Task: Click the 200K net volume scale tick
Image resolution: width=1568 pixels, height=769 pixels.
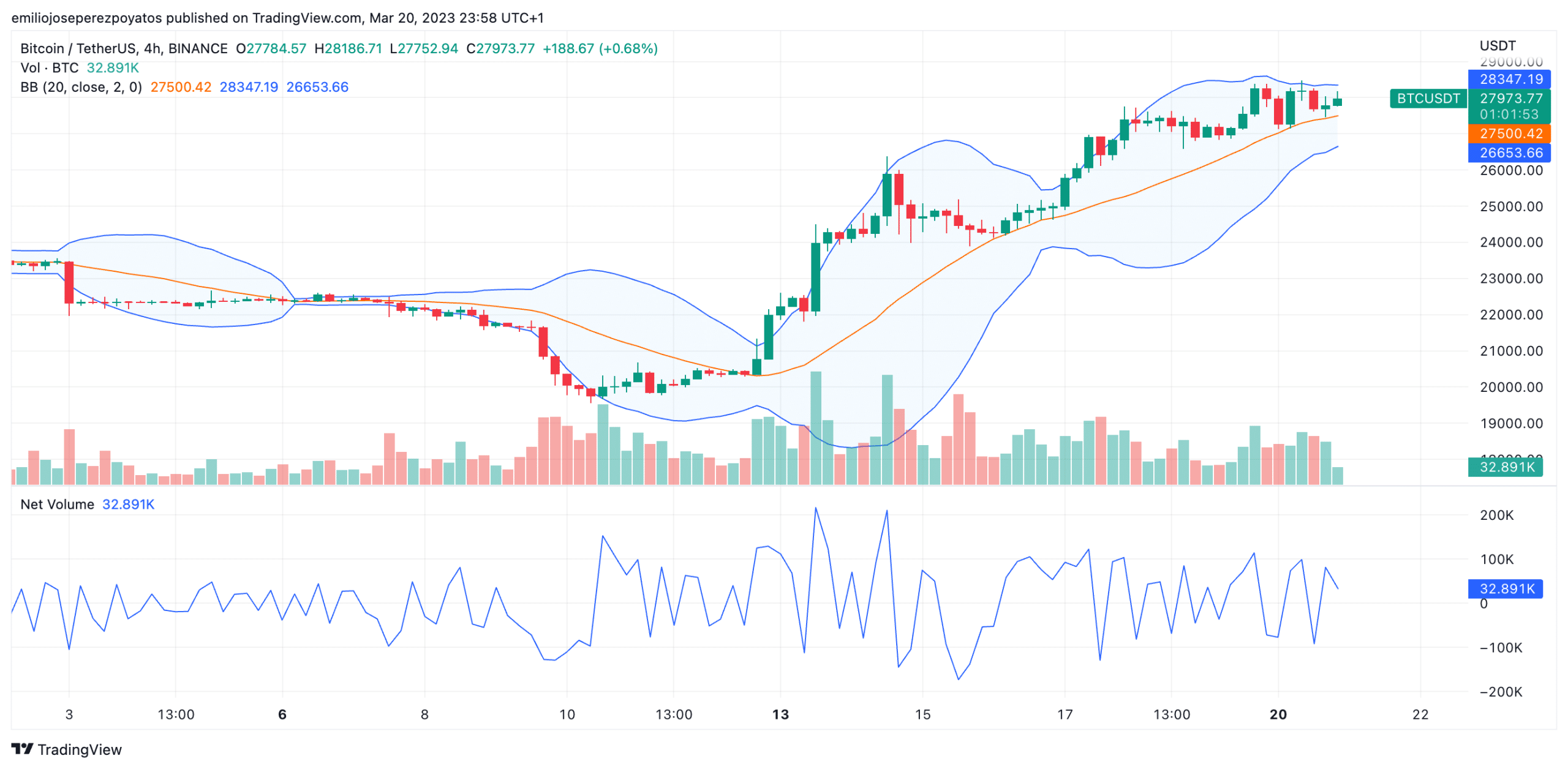Action: point(1496,515)
